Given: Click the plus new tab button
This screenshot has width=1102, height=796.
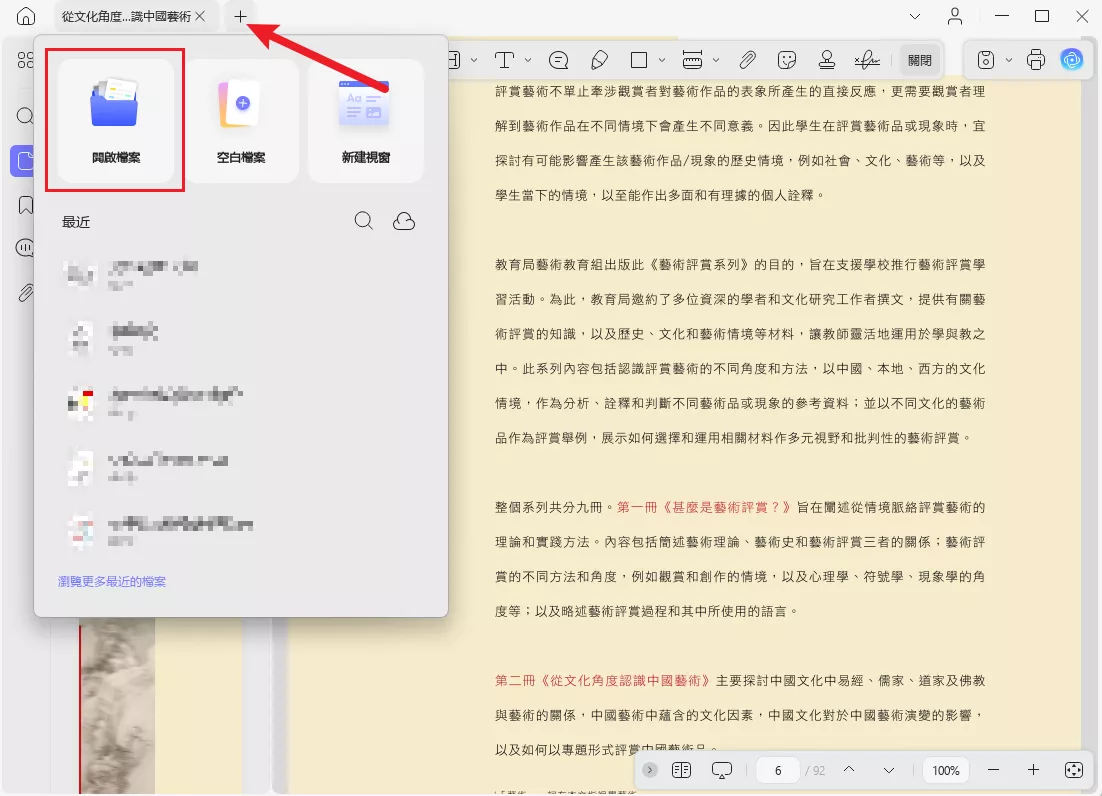Looking at the screenshot, I should pyautogui.click(x=240, y=16).
